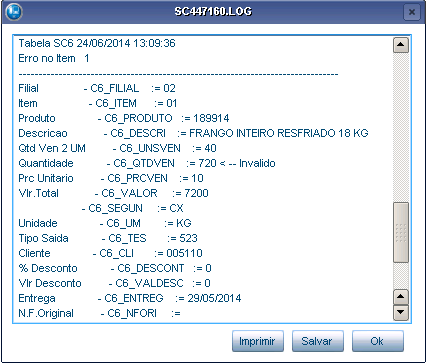Viewport: 429px width, 363px height.
Task: Click the 'Erro no Item 1' line
Action: coord(54,58)
